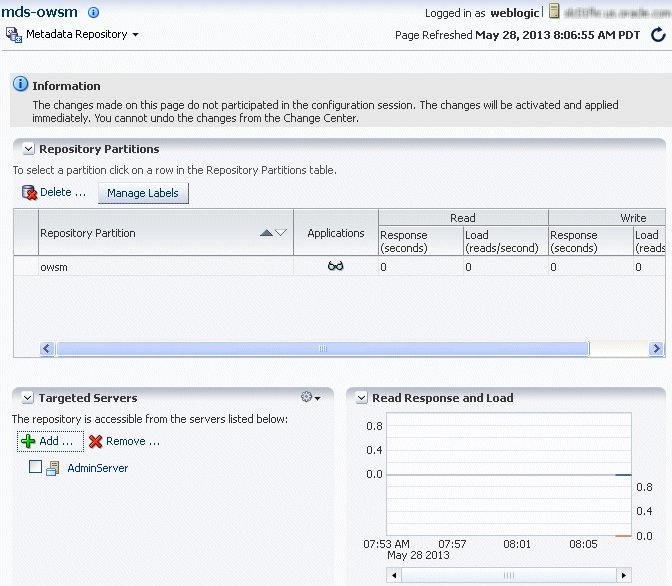The width and height of the screenshot is (672, 586).
Task: Click the Read Load (reads/second) header
Action: (506, 241)
